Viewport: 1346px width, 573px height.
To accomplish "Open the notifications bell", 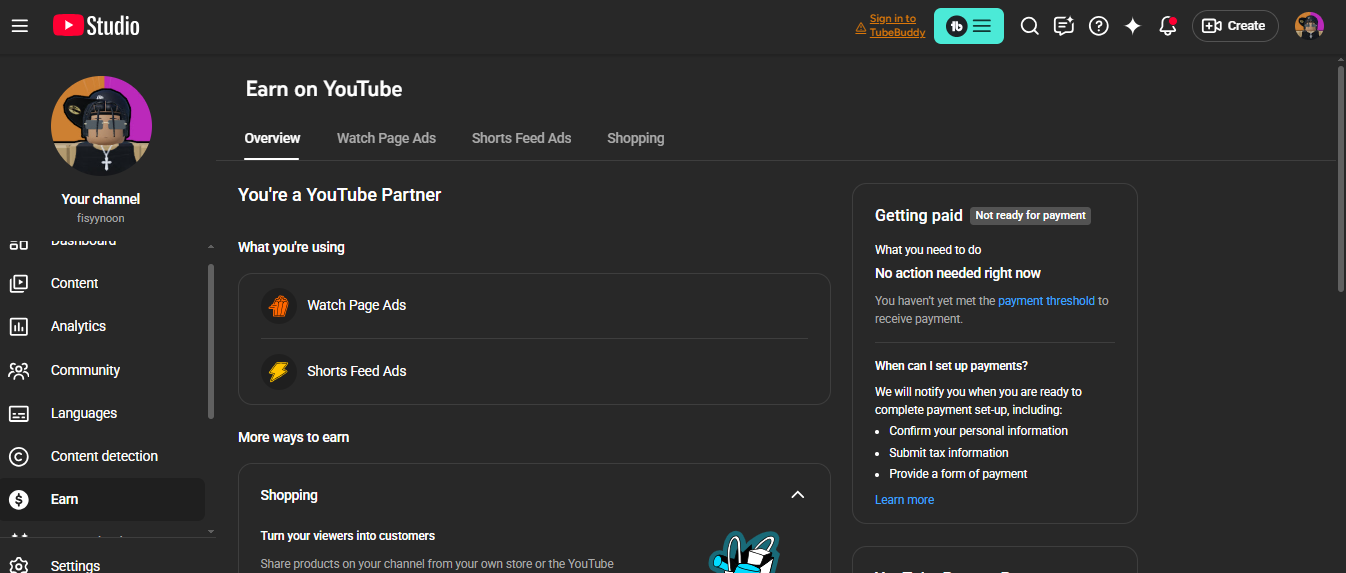I will click(1167, 26).
